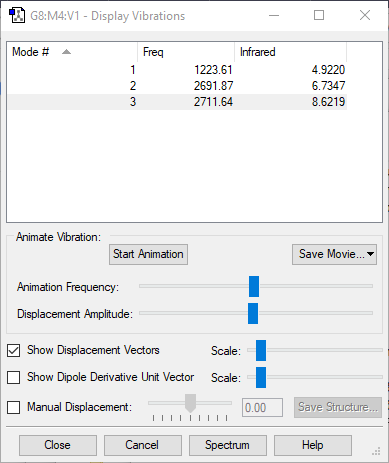Maximize the Display Vibrations window
The height and width of the screenshot is (463, 389).
click(319, 15)
